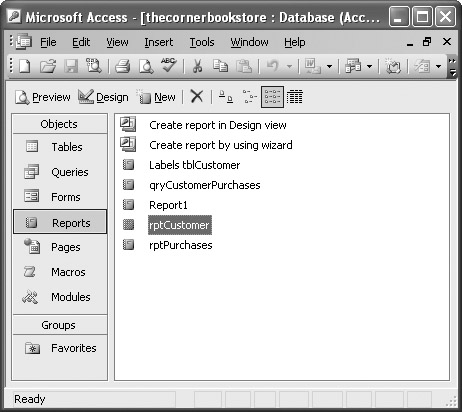Click the Cut scissors icon
Viewport: 462px width, 412px height.
click(x=197, y=66)
